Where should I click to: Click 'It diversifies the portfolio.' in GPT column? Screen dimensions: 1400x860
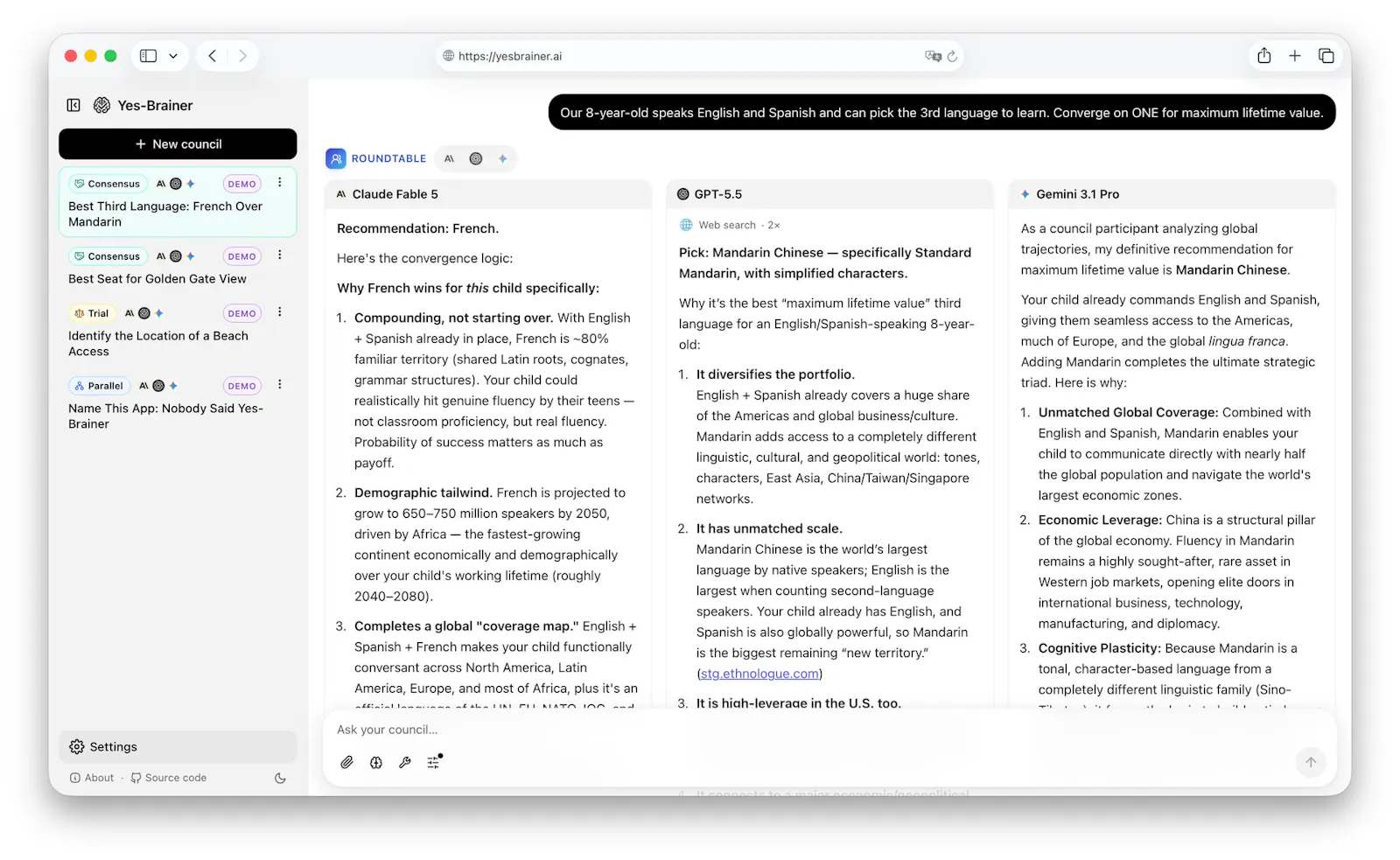(775, 374)
